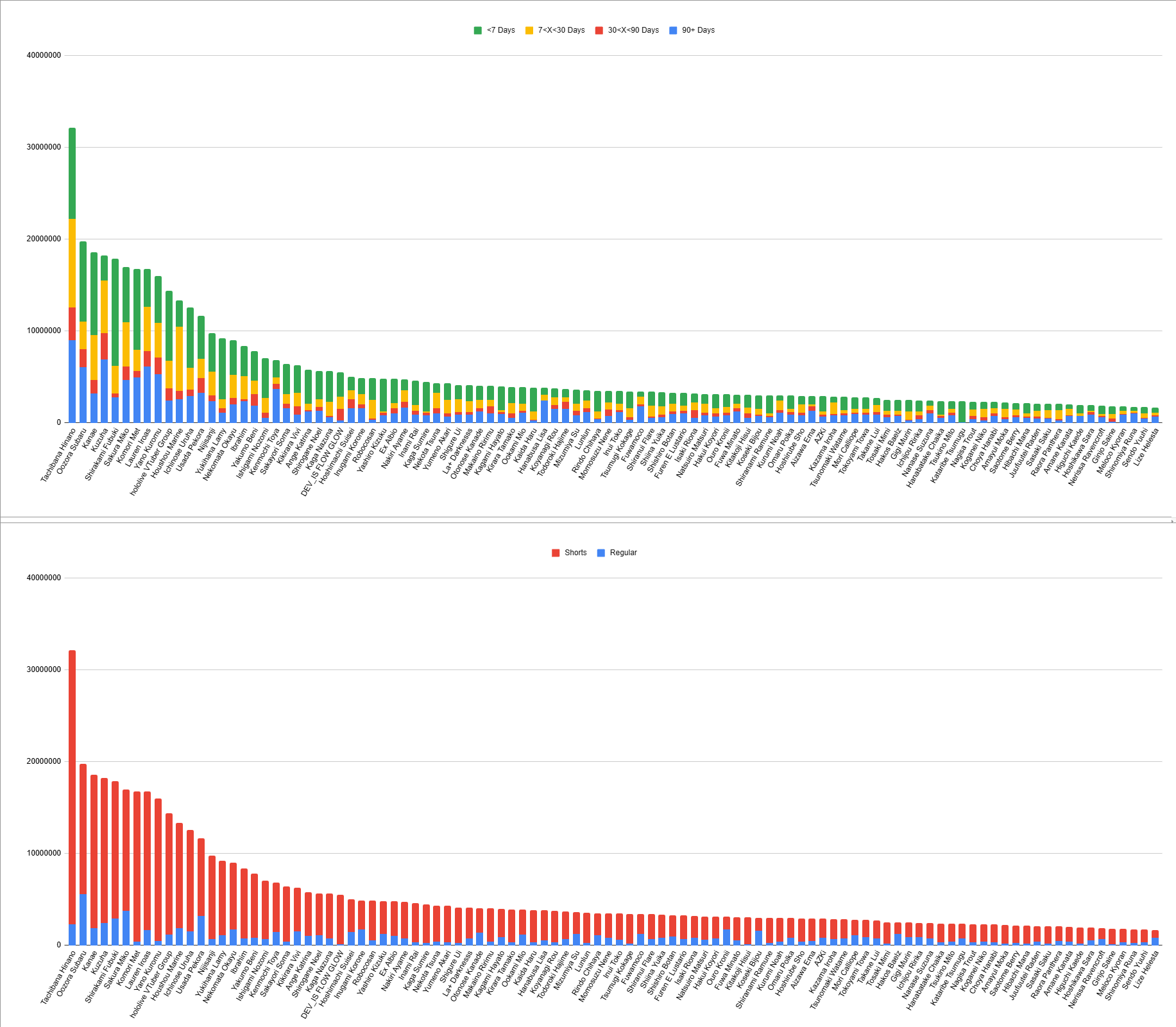The width and height of the screenshot is (1176, 1027).
Task: Click "Shirakami Fubuki" axis name in the days chart
Action: coord(102,454)
